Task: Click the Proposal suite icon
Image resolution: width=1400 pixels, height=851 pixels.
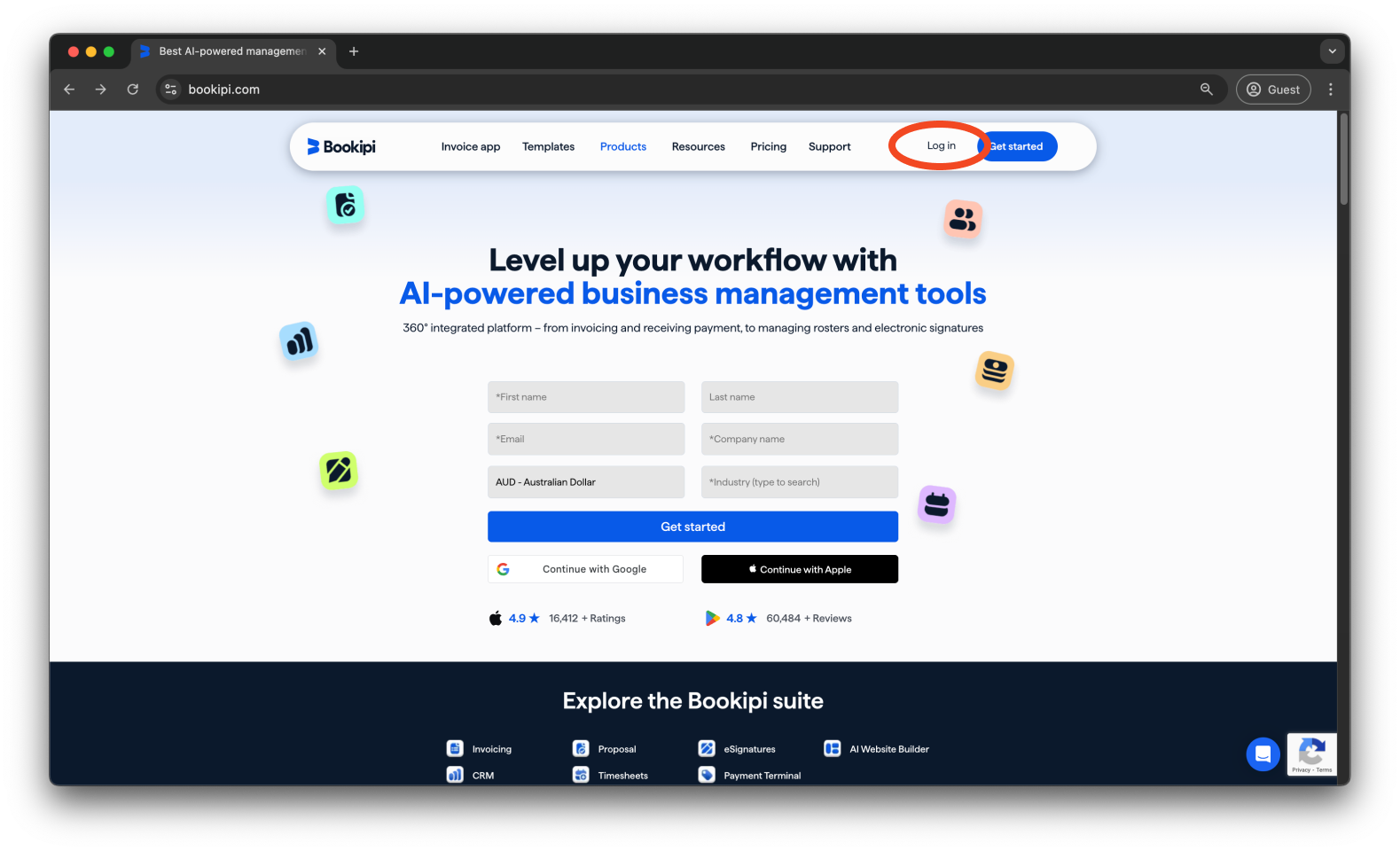Action: click(x=581, y=749)
